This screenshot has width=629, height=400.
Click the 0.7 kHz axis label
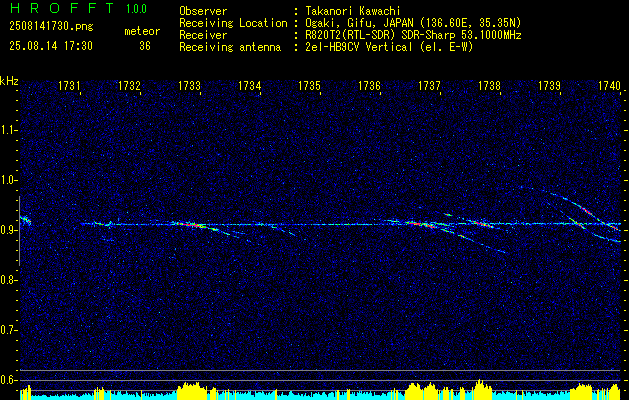point(8,330)
